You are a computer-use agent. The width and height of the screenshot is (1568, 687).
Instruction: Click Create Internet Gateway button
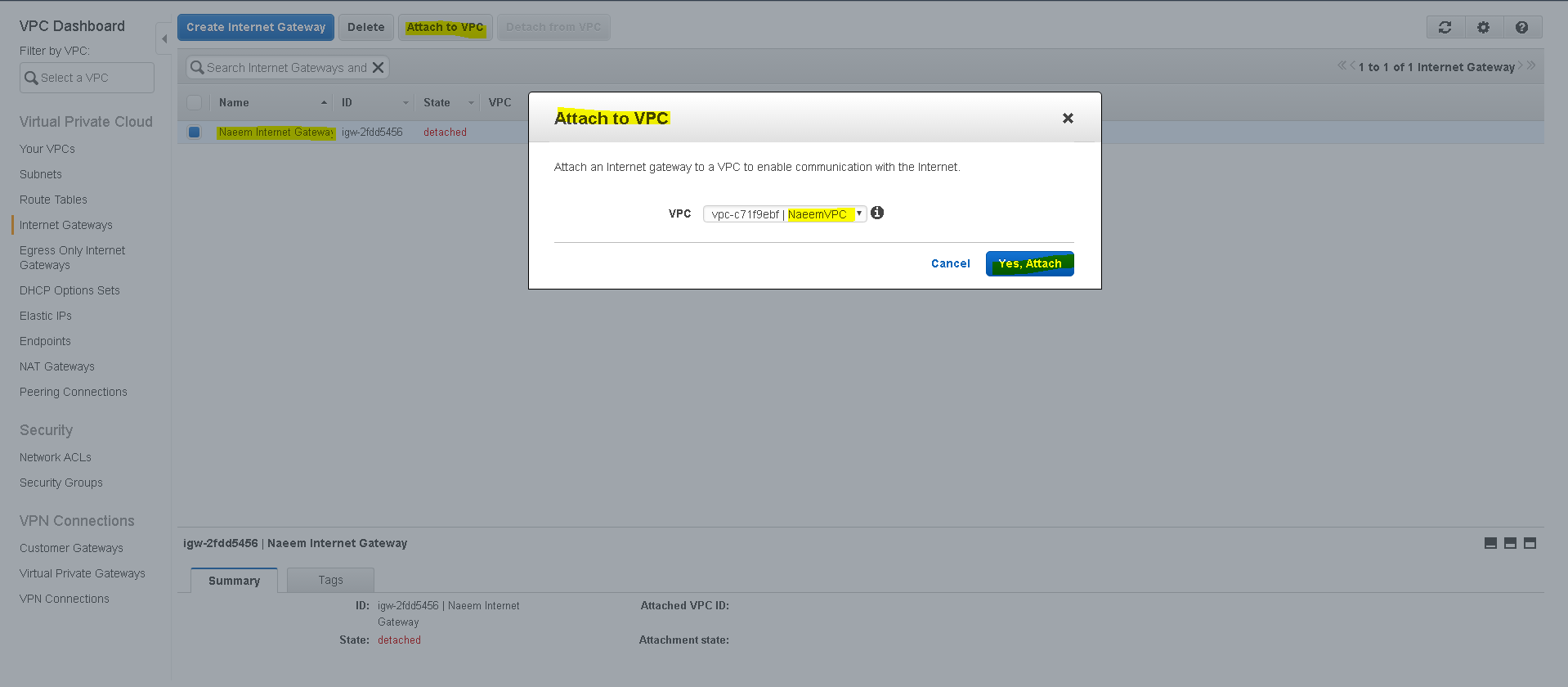[256, 27]
